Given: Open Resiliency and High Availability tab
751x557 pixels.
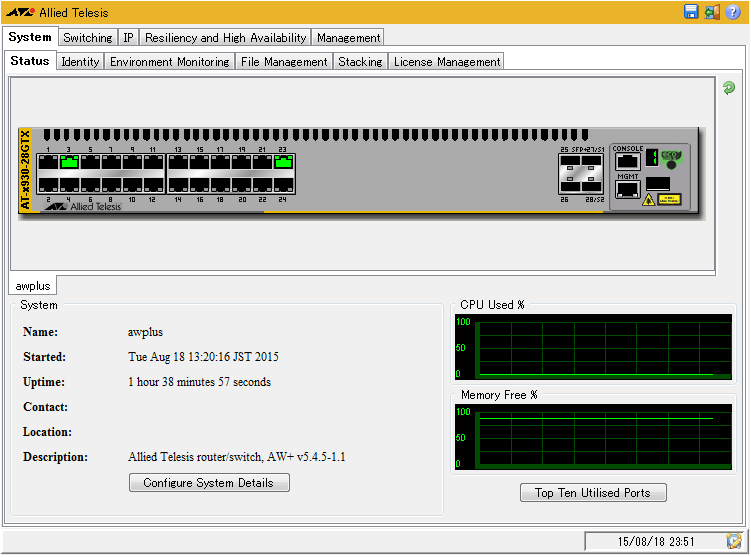Looking at the screenshot, I should (x=225, y=37).
